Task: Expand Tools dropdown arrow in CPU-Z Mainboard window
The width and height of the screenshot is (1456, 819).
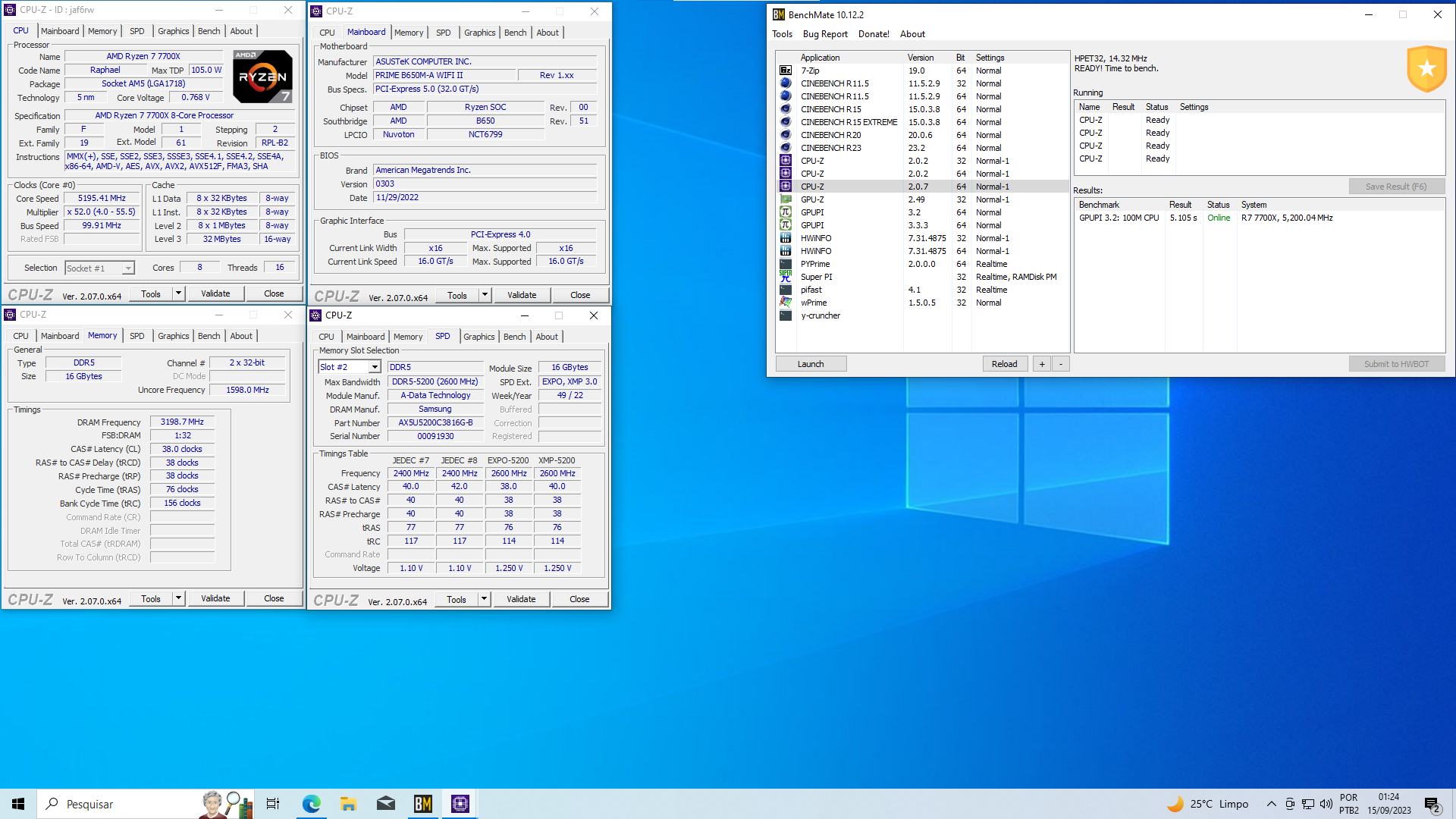Action: (485, 295)
